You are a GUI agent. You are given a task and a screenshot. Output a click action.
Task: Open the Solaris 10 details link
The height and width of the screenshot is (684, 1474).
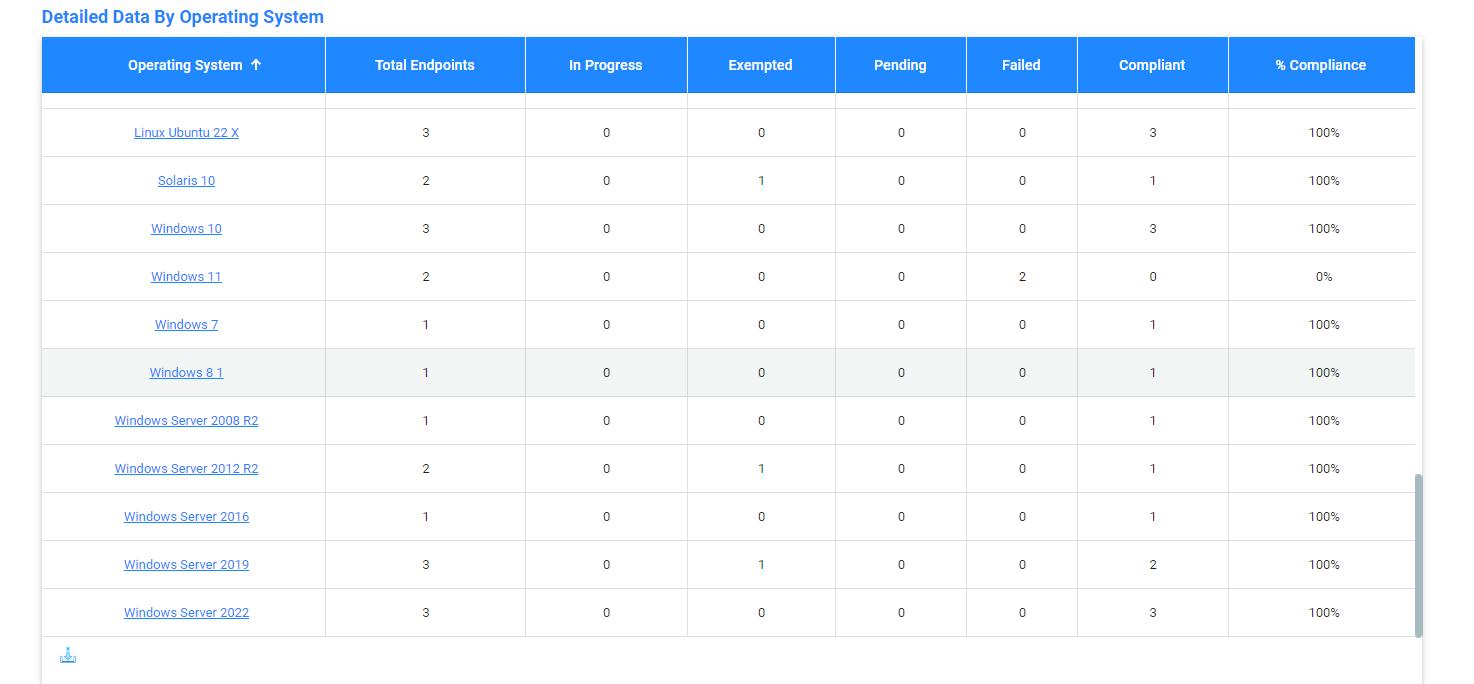186,180
